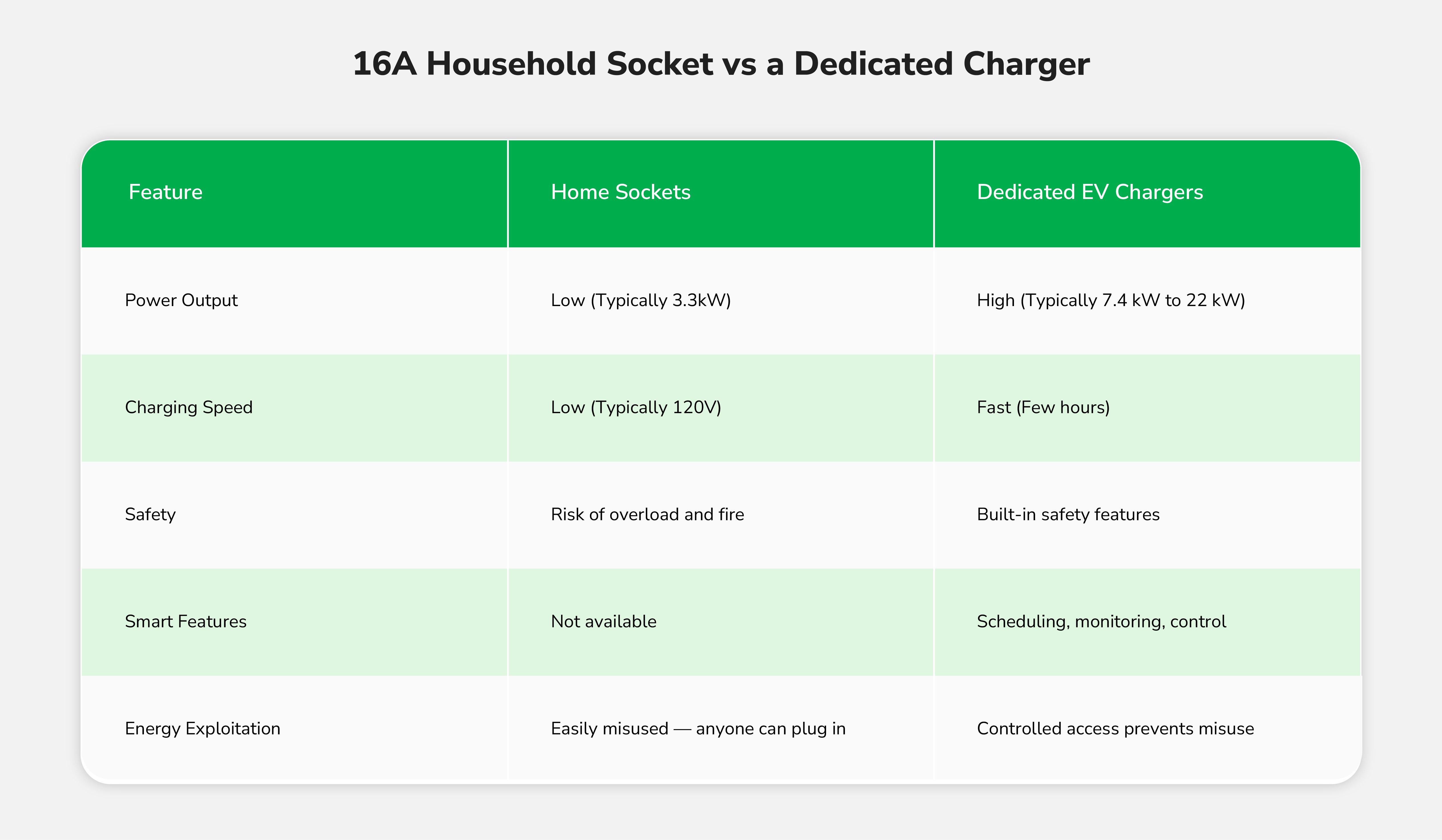Select the 'Dedicated EV Chargers' column header
This screenshot has width=1442, height=840.
click(1090, 192)
